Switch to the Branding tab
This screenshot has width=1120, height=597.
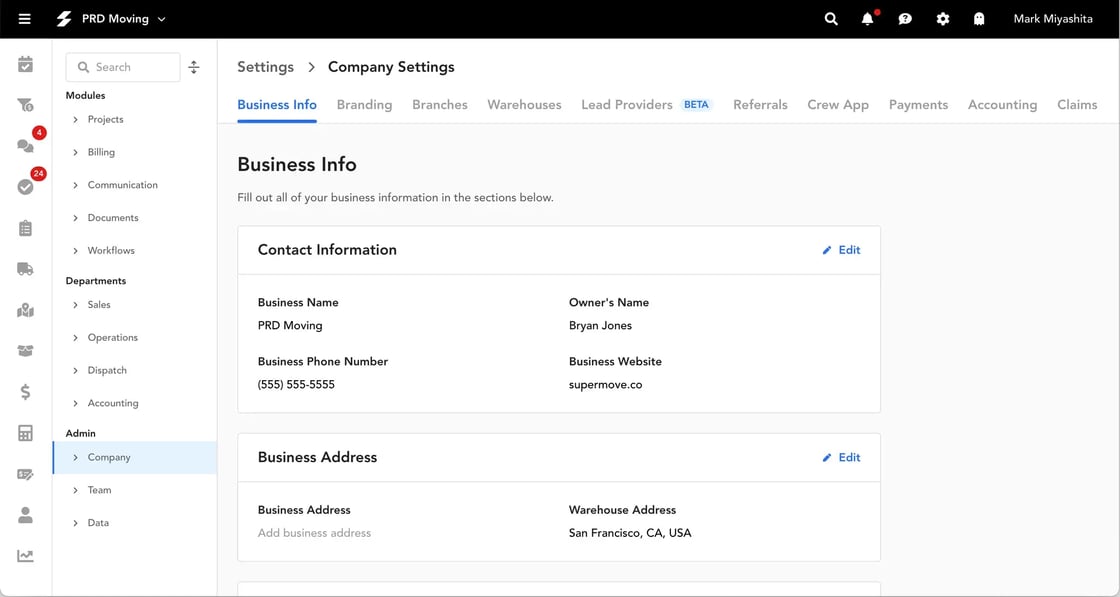(364, 104)
